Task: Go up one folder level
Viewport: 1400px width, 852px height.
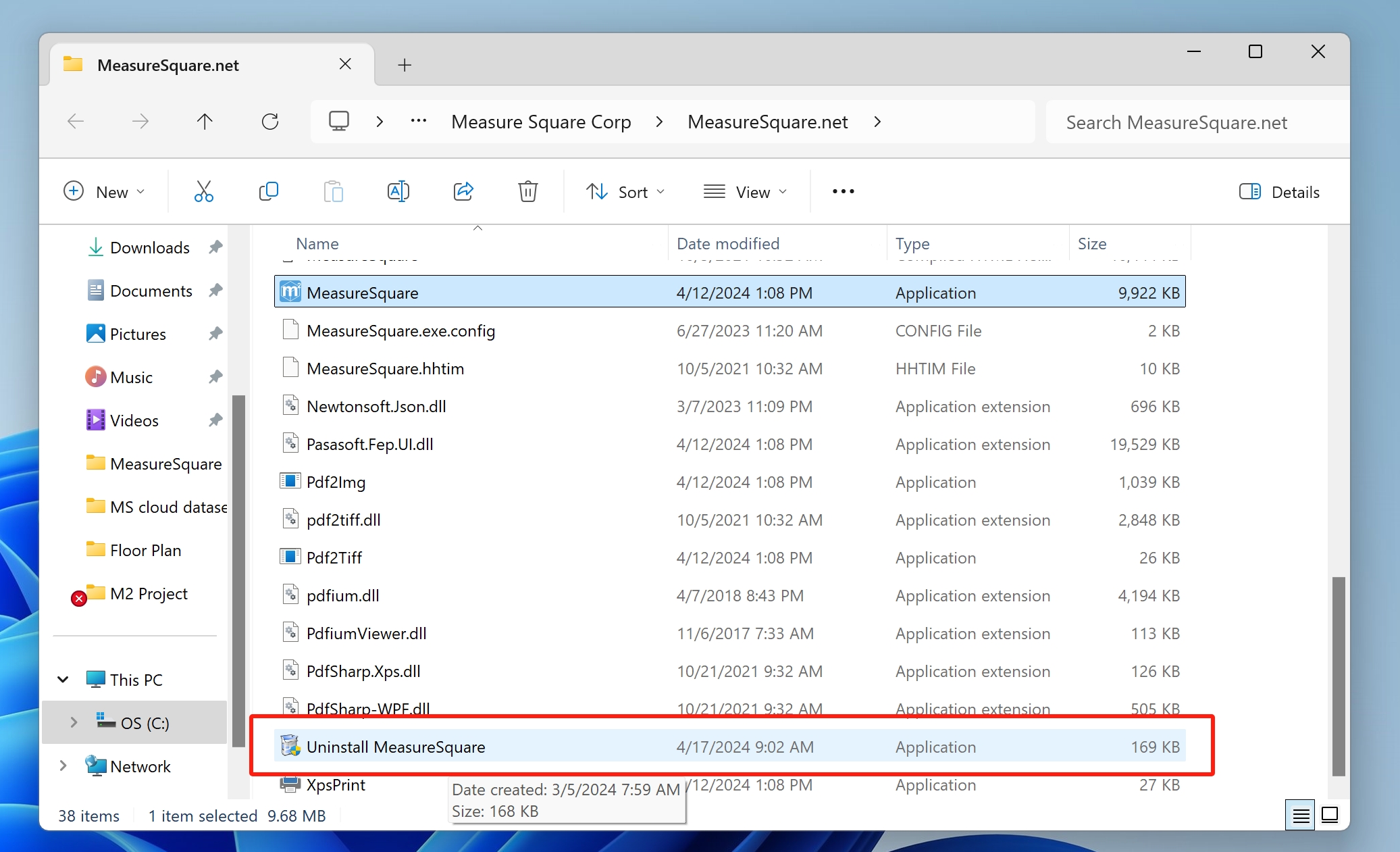Action: 205,122
